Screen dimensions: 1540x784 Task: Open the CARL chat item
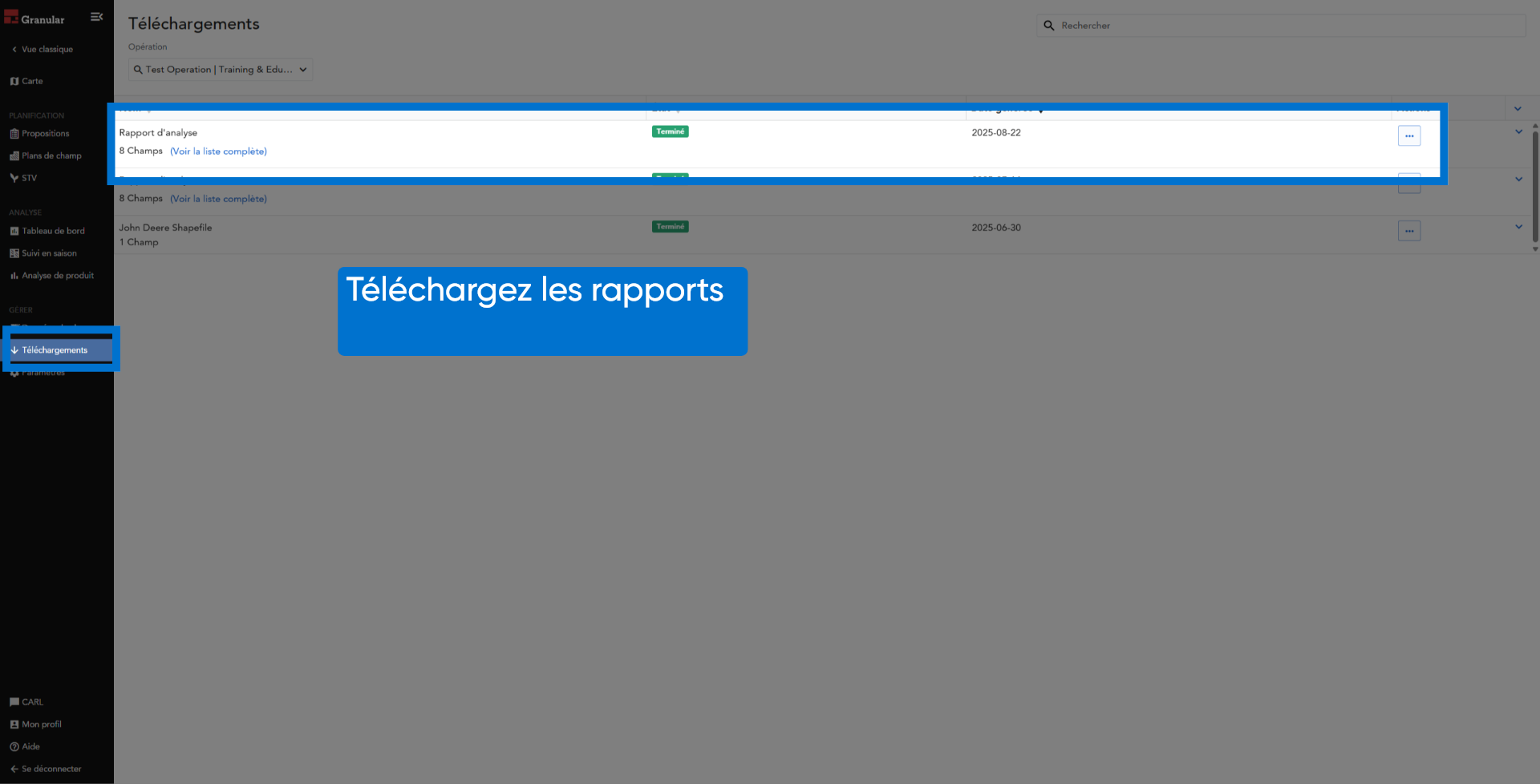(26, 702)
